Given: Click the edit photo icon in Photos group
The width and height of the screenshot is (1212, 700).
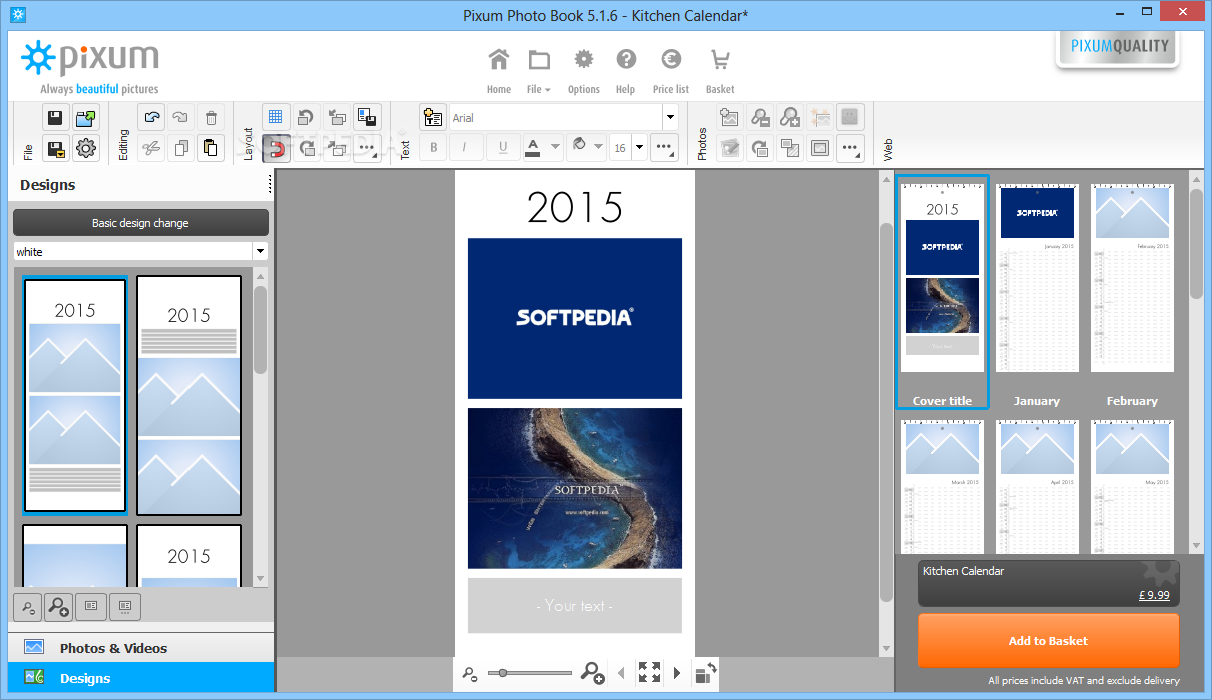Looking at the screenshot, I should point(729,148).
